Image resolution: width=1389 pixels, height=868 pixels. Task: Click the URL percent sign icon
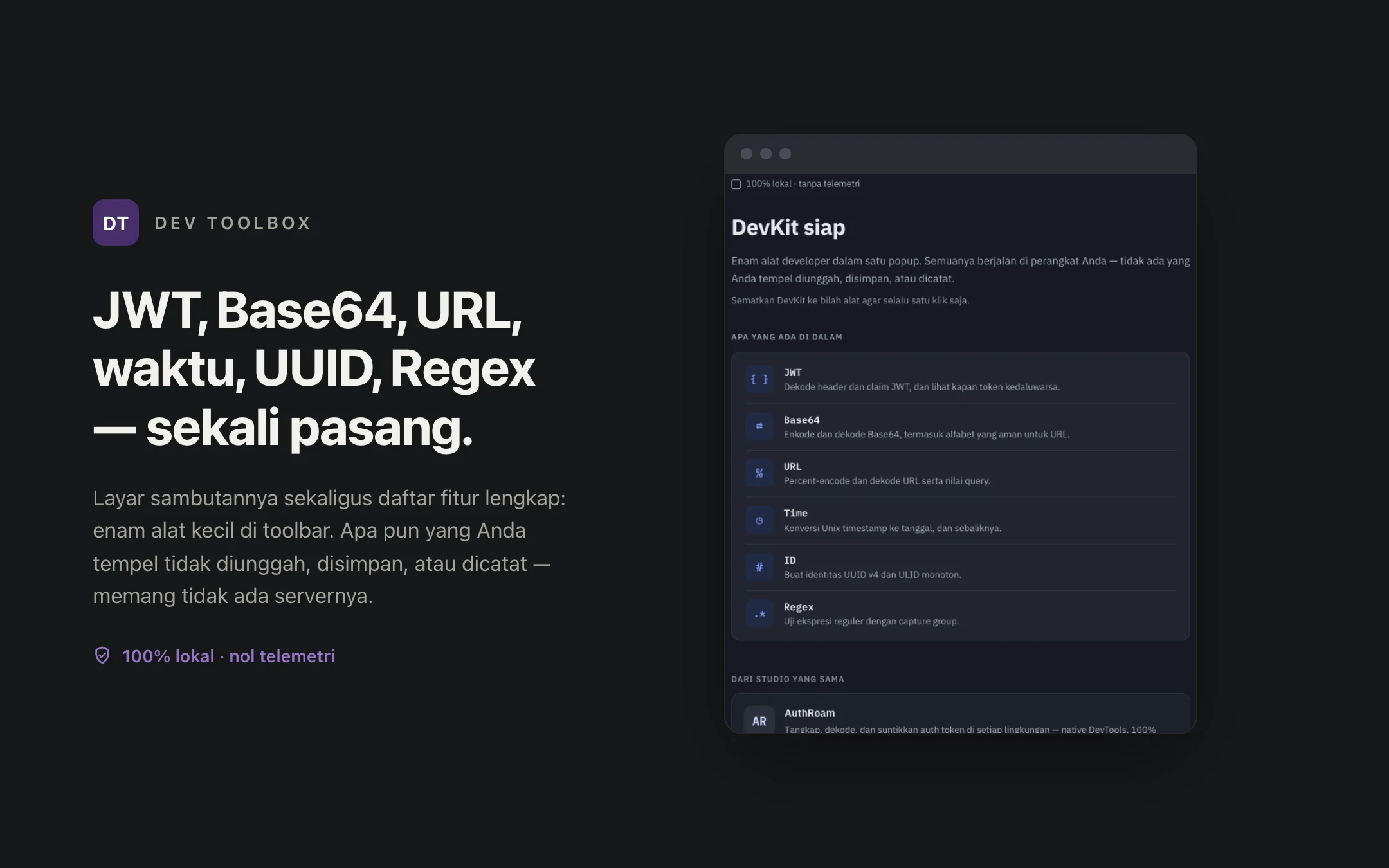point(759,473)
